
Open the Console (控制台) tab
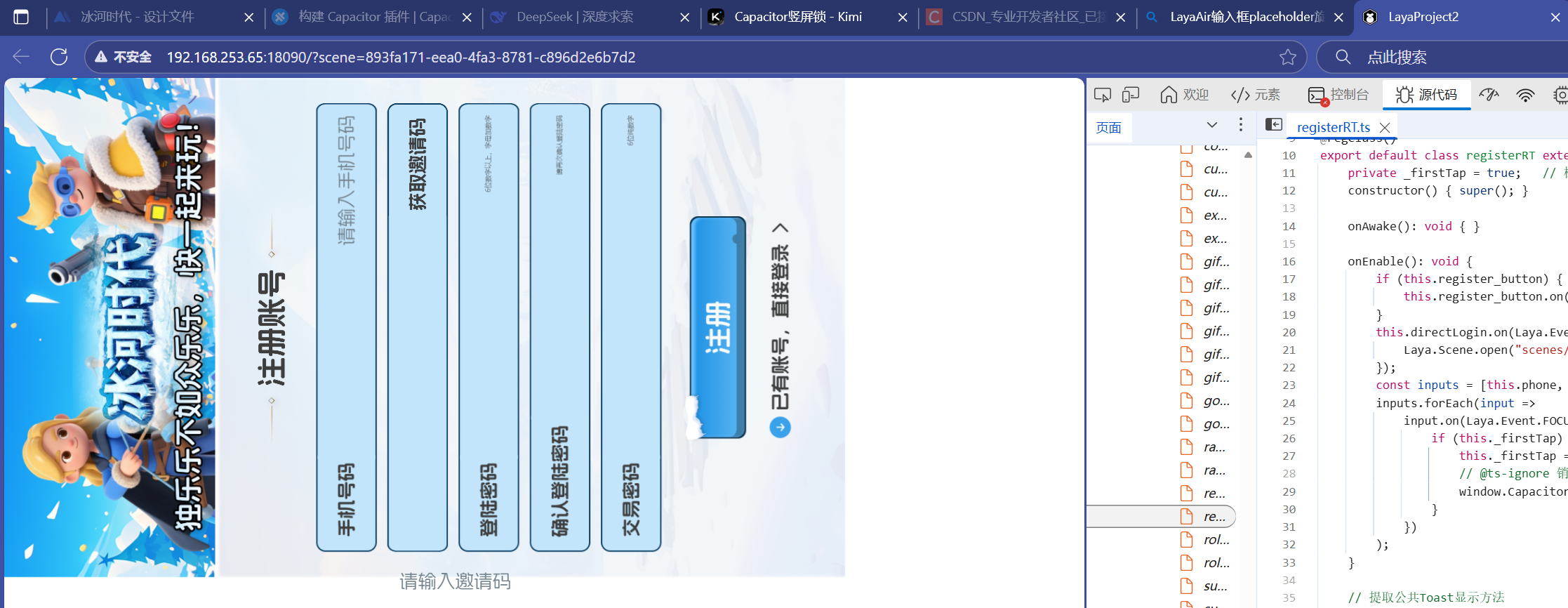(1338, 95)
